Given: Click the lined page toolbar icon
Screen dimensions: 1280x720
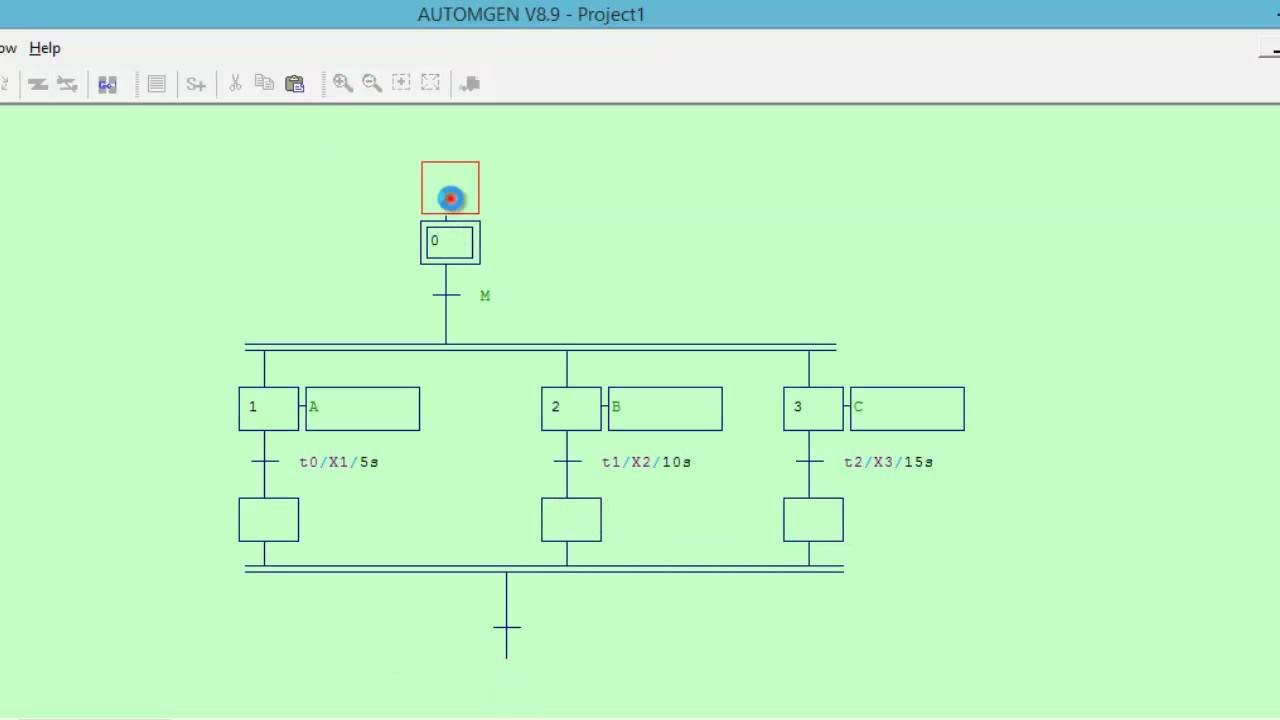Looking at the screenshot, I should click(x=156, y=84).
